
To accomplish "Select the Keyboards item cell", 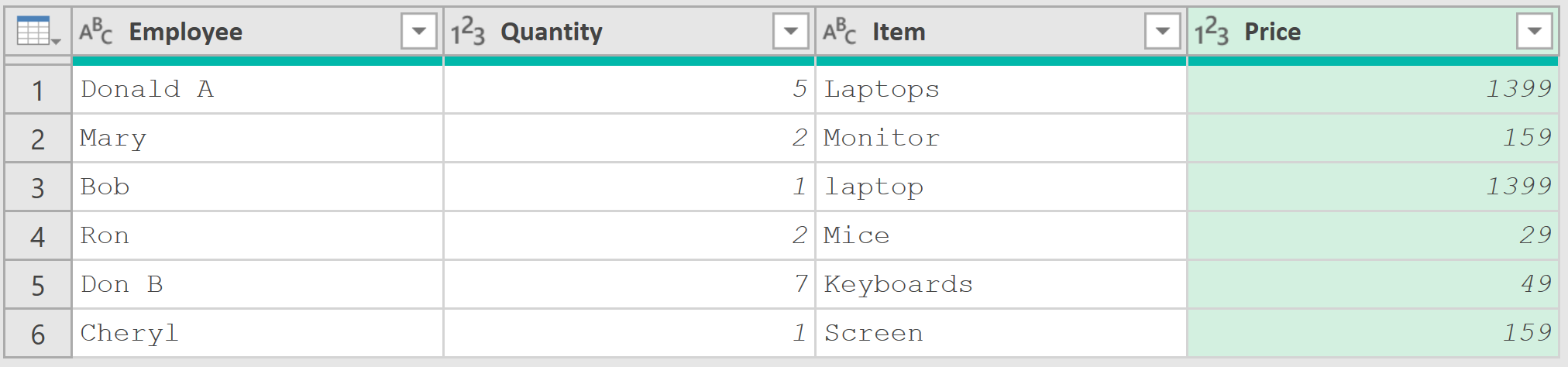I will (x=1001, y=285).
